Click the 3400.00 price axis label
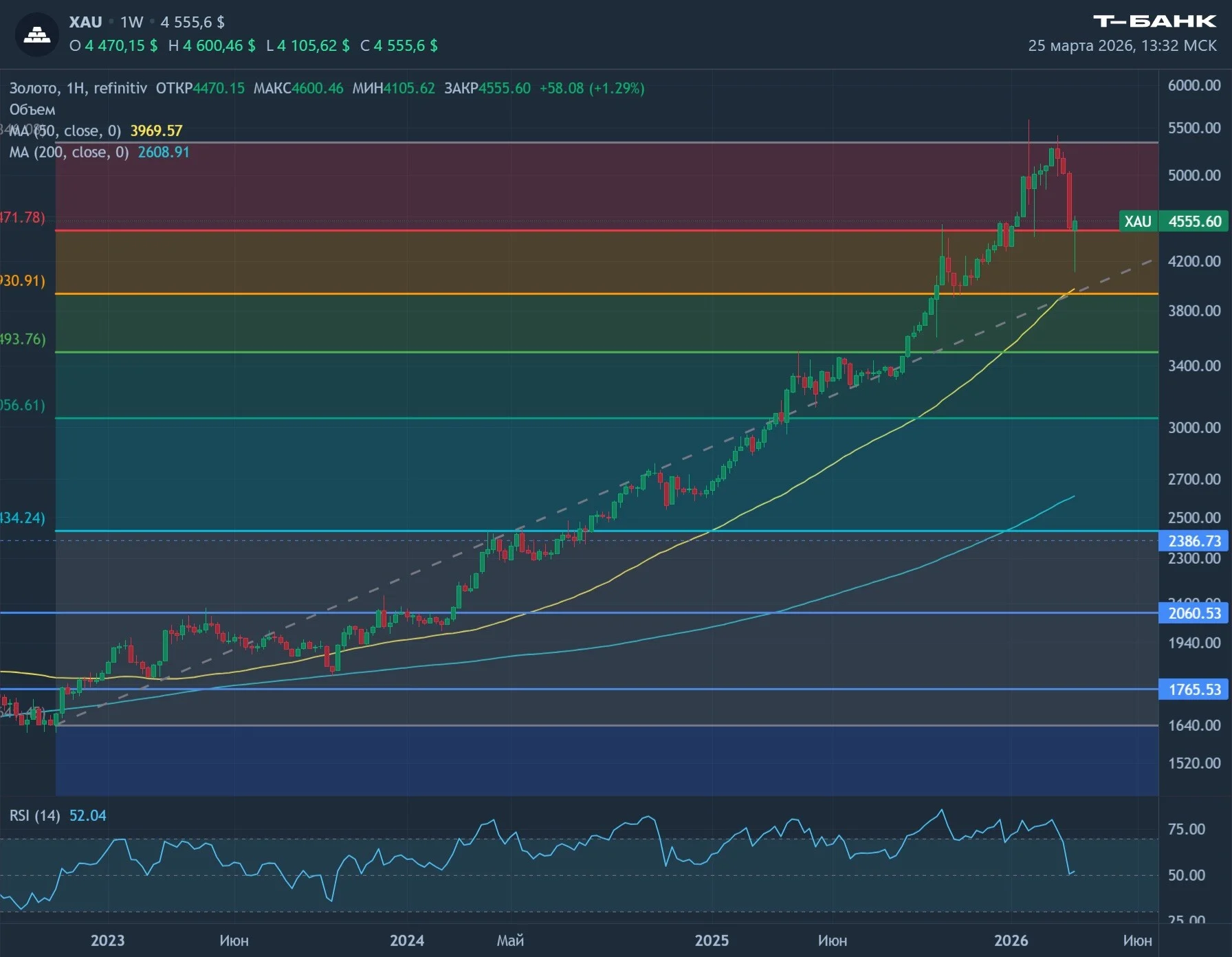Screen dimensions: 1232x957 tap(1194, 366)
